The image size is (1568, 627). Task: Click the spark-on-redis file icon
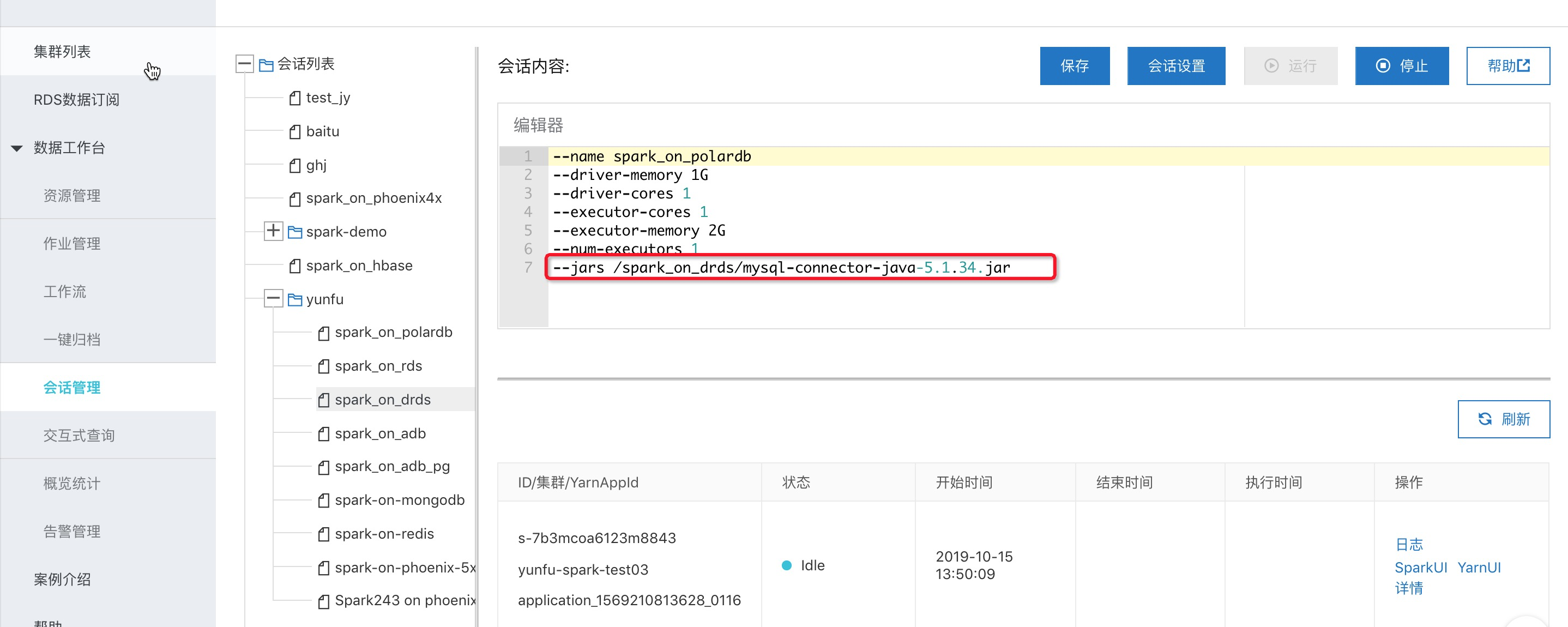click(324, 534)
